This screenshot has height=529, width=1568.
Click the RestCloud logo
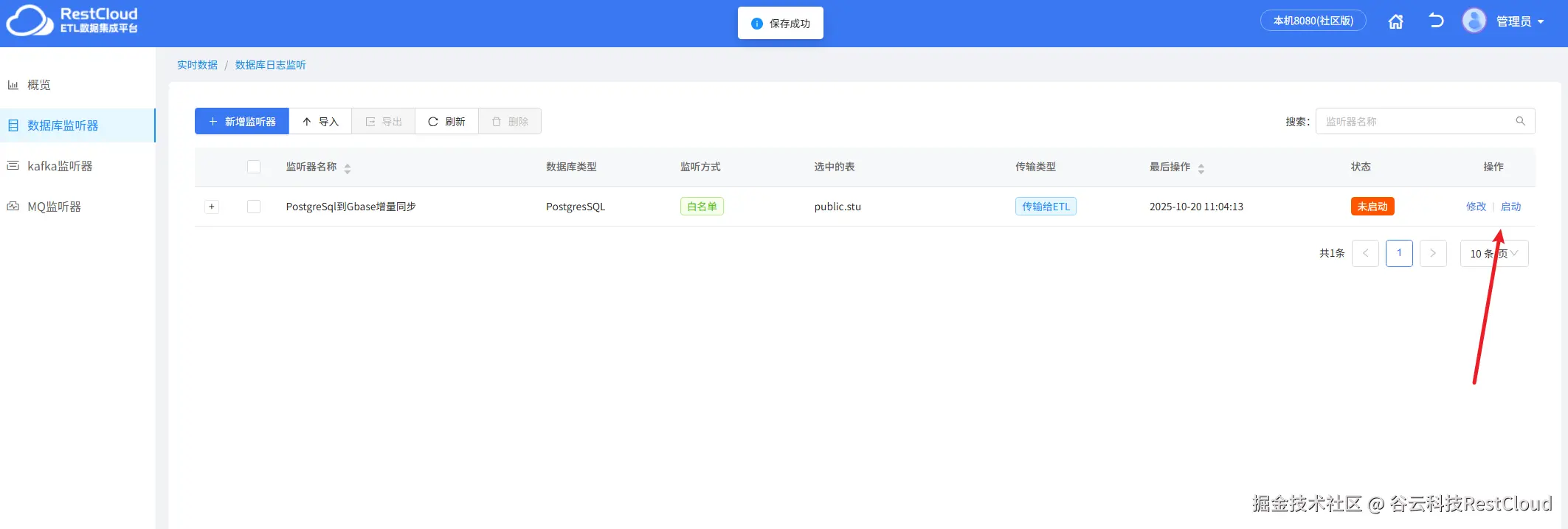click(72, 20)
